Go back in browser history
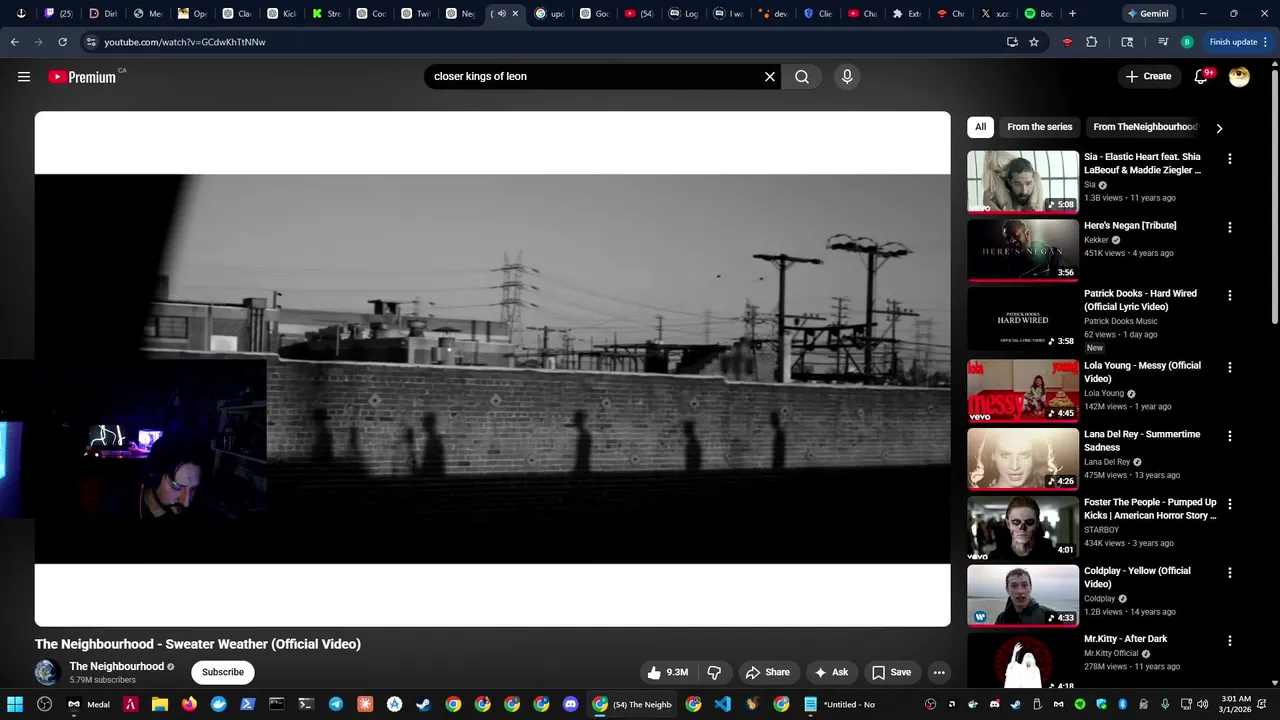The height and width of the screenshot is (720, 1280). 14,42
